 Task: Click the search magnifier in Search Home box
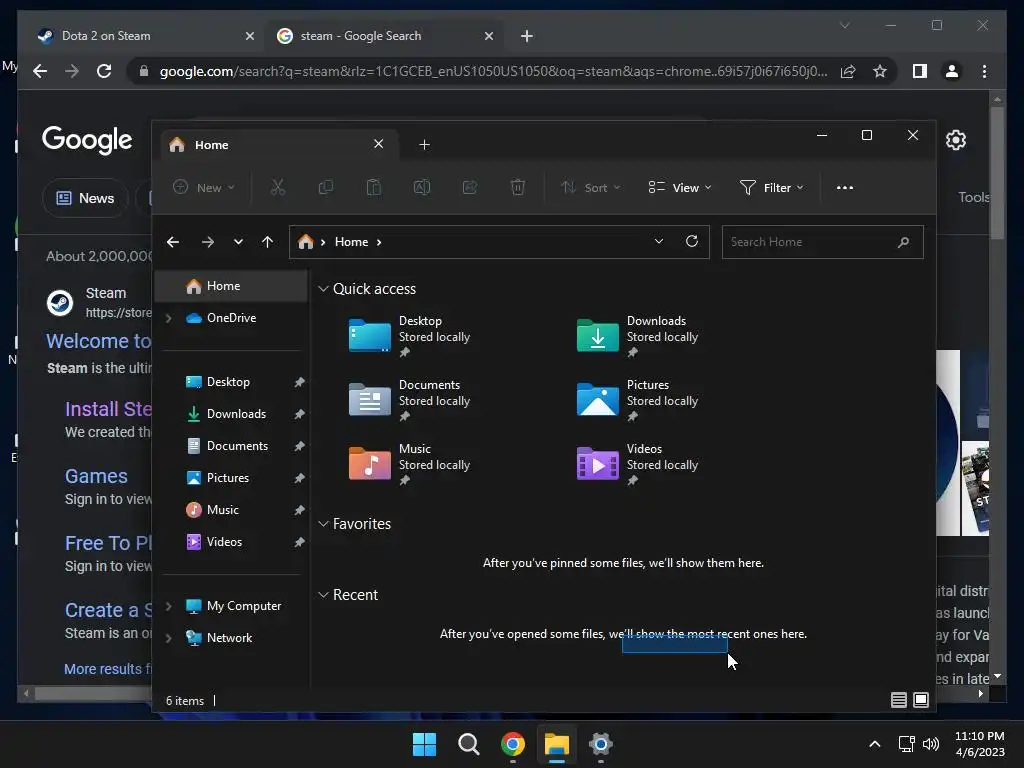pyautogui.click(x=904, y=242)
